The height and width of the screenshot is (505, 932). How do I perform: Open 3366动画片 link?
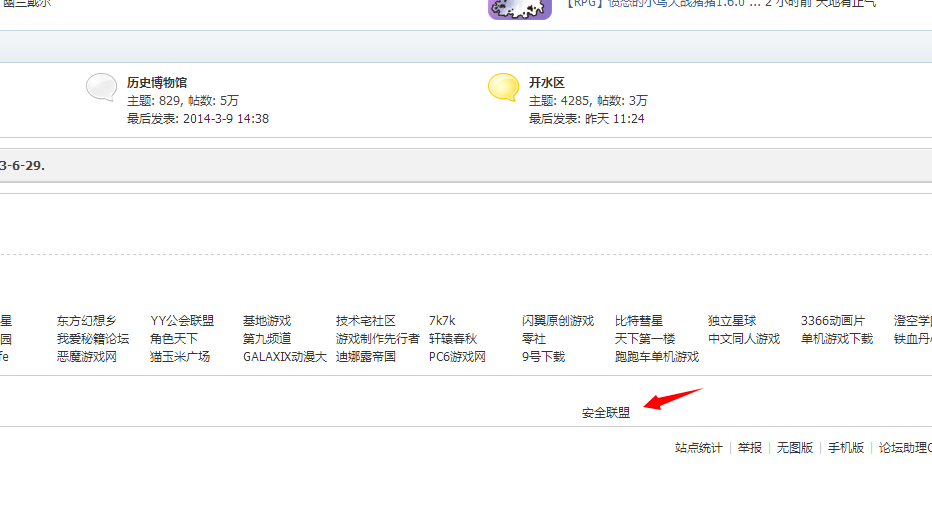(x=833, y=321)
